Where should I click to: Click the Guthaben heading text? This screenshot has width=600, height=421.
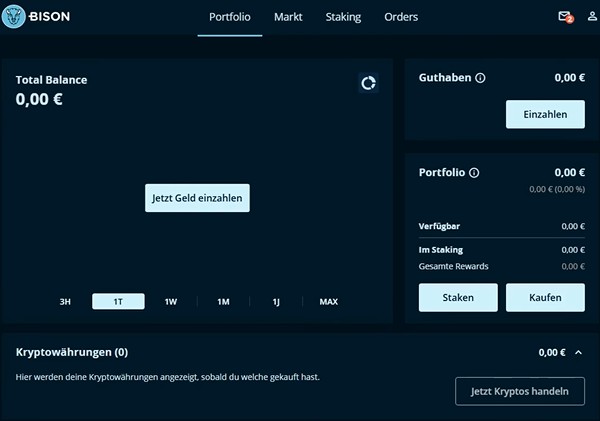(445, 78)
